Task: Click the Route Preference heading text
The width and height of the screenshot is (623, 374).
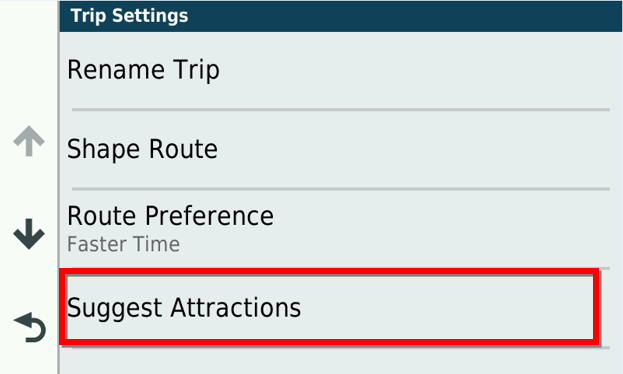Action: pos(170,216)
